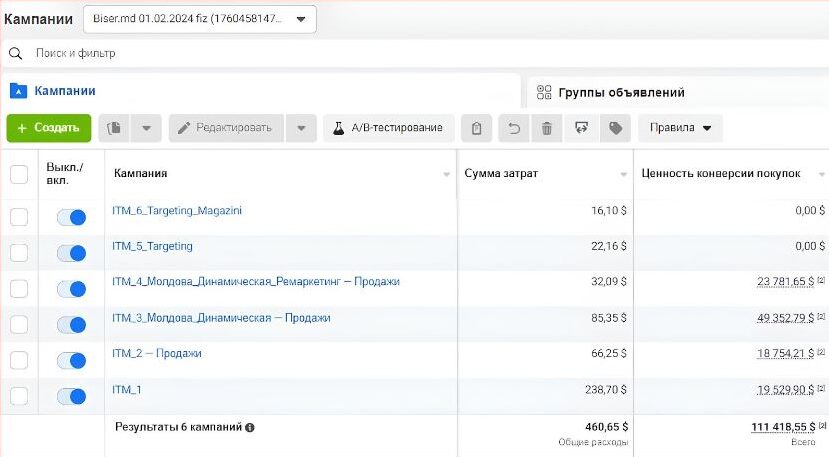Click the duplicate campaign icon
Image resolution: width=829 pixels, height=457 pixels.
113,128
